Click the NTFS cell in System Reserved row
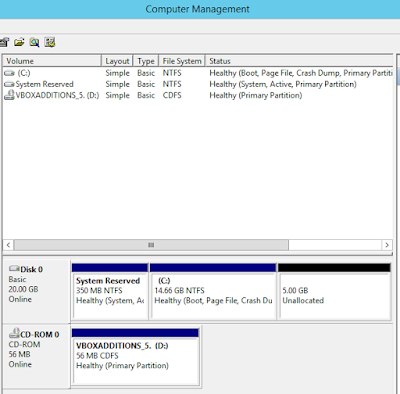The image size is (400, 394). pos(172,84)
